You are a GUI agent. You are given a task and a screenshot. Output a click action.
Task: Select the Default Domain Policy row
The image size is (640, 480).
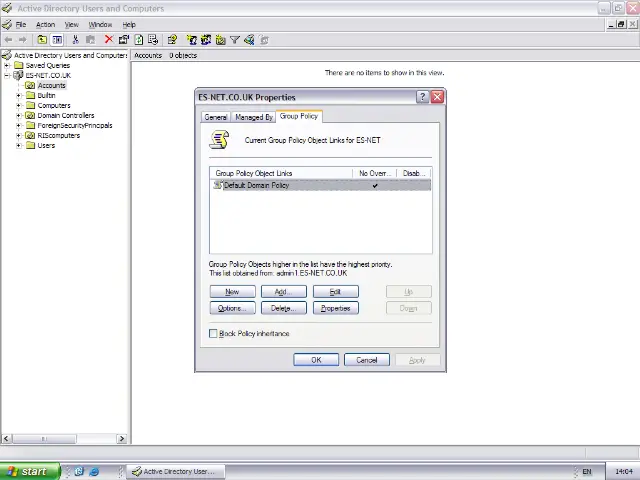coord(322,185)
